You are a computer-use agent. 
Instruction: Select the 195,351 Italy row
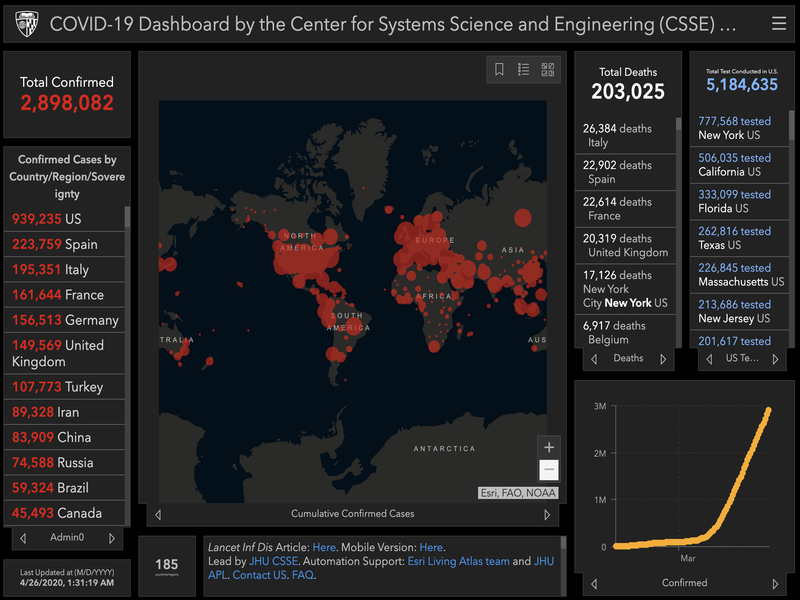(64, 269)
